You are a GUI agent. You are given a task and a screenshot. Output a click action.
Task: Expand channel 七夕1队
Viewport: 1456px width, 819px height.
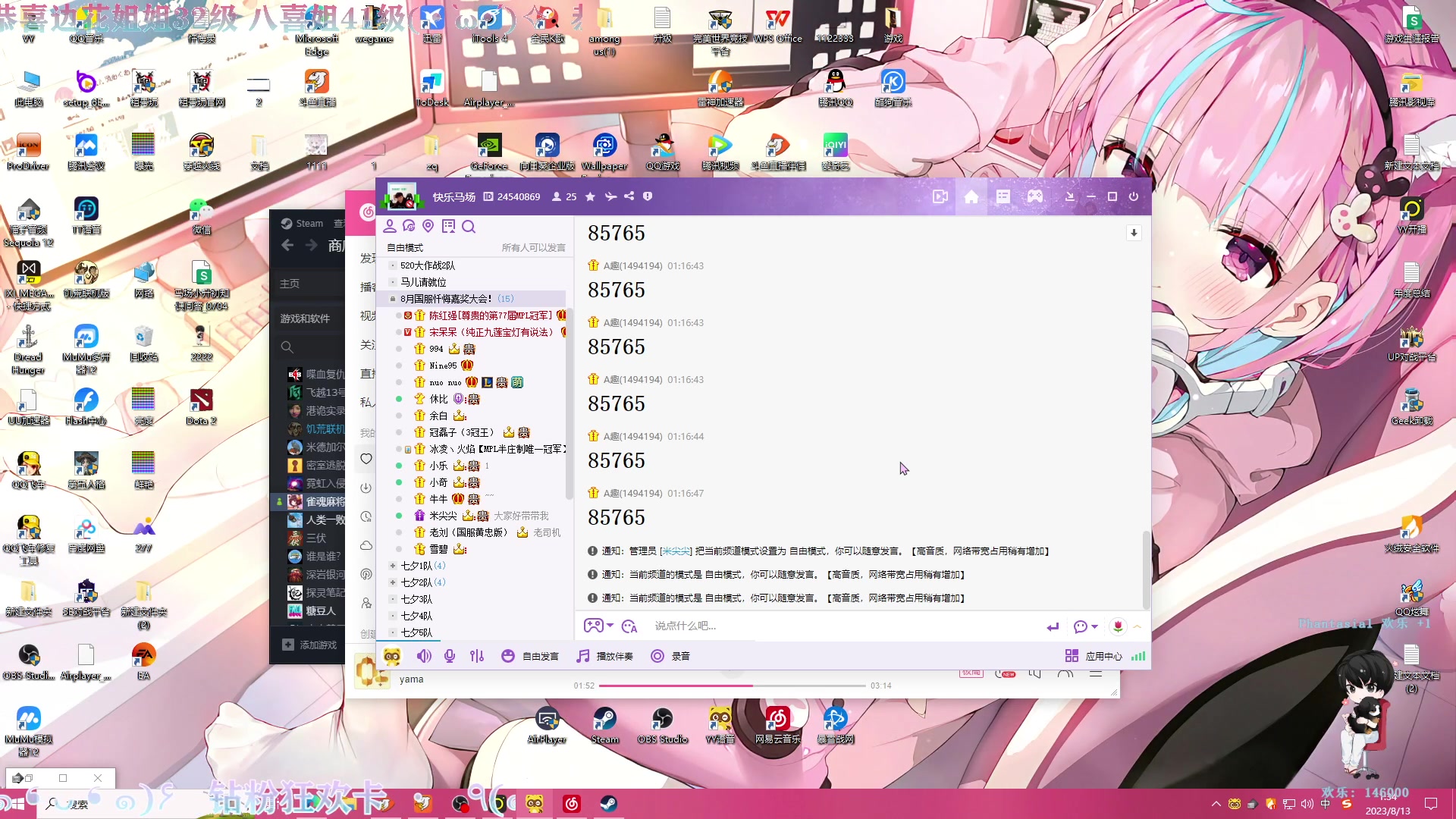393,566
